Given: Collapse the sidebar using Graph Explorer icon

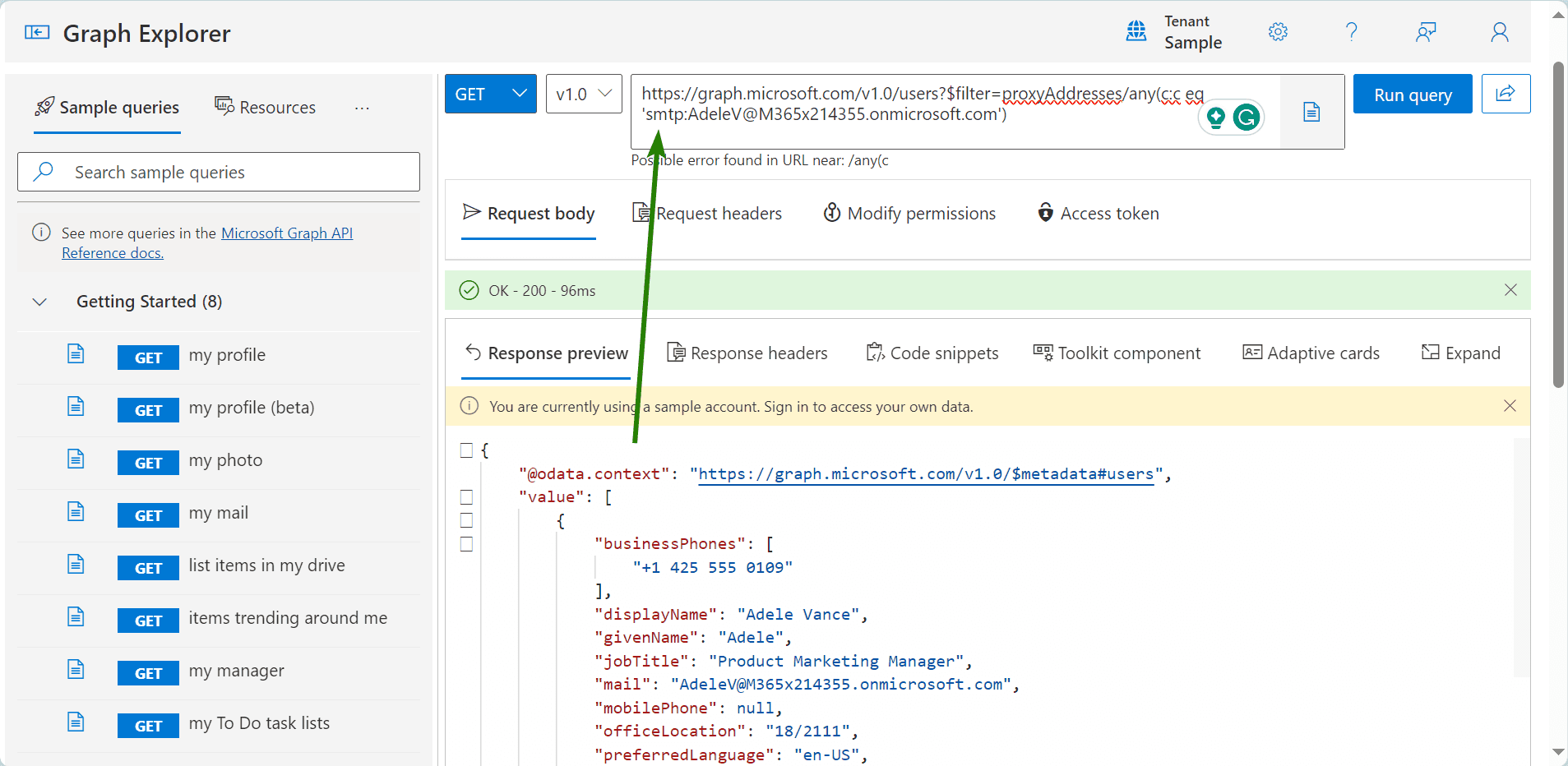Looking at the screenshot, I should [x=37, y=32].
